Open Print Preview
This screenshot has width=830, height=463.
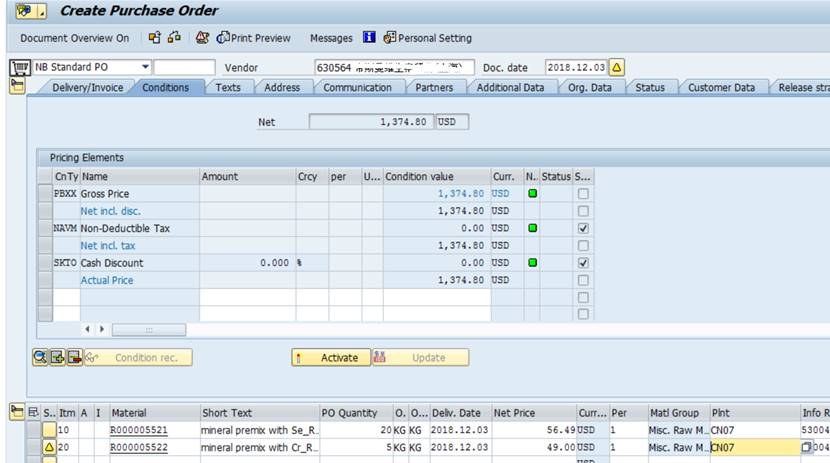(x=254, y=38)
